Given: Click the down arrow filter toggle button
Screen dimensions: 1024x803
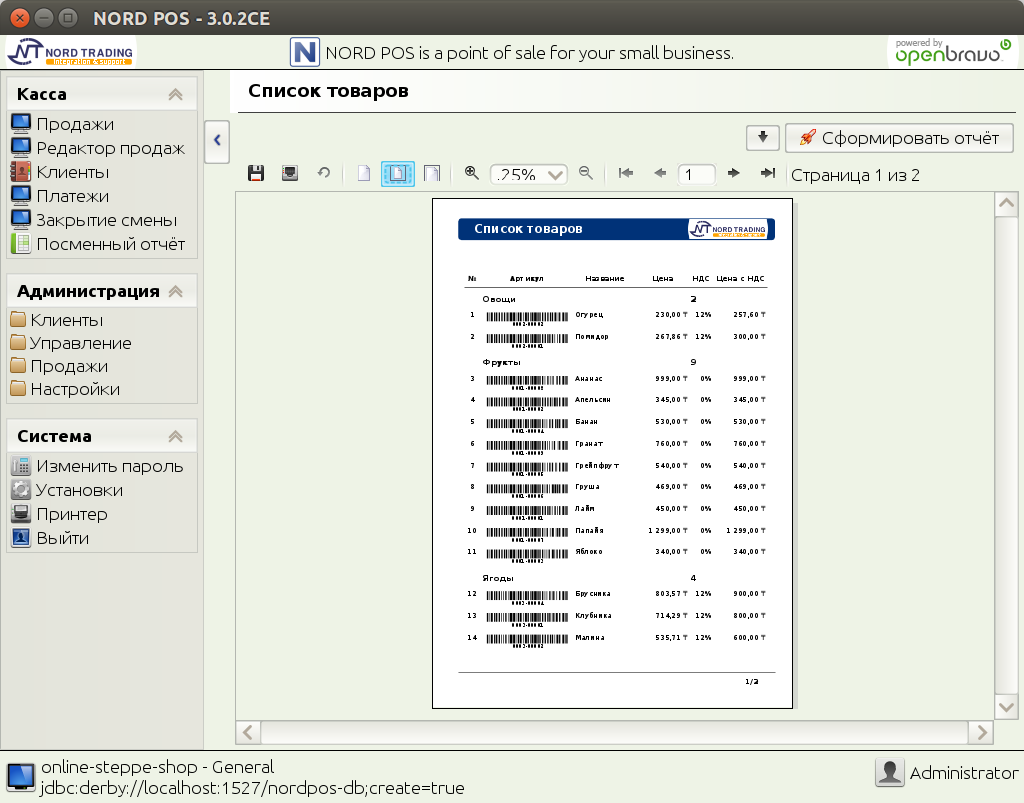Looking at the screenshot, I should pos(763,138).
